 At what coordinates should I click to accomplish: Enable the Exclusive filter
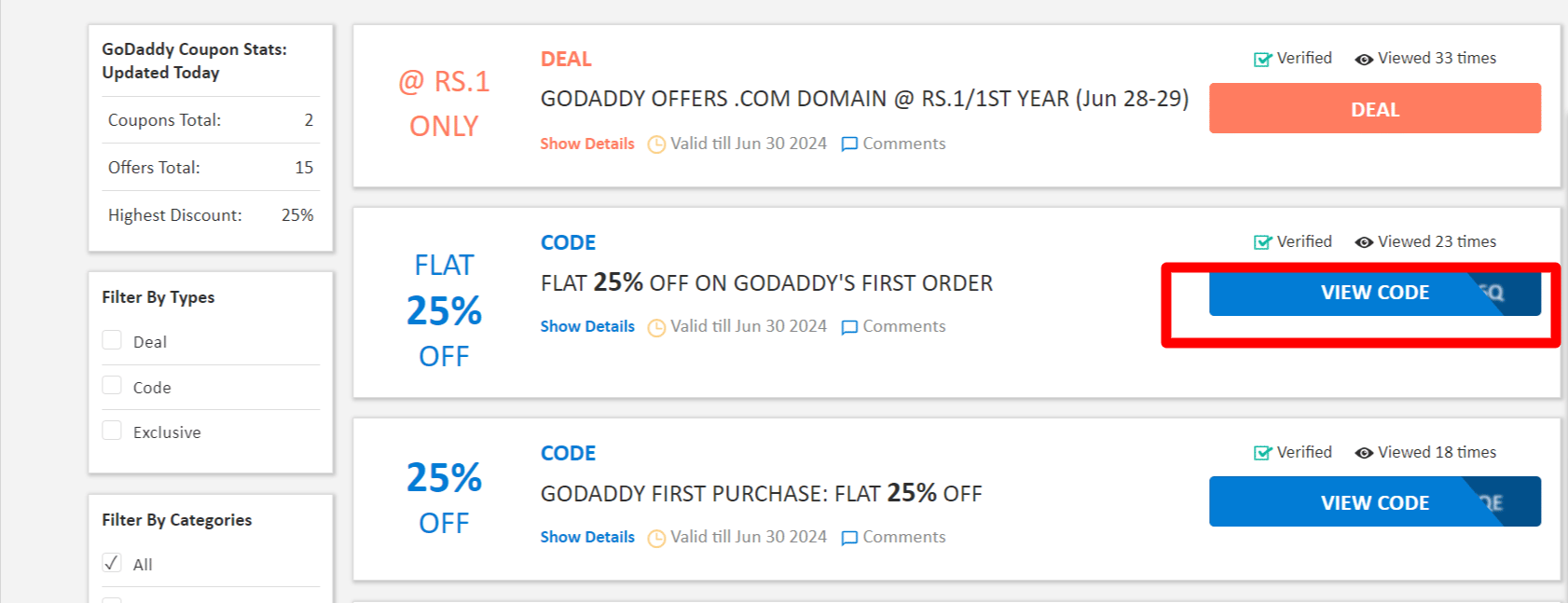click(x=112, y=430)
